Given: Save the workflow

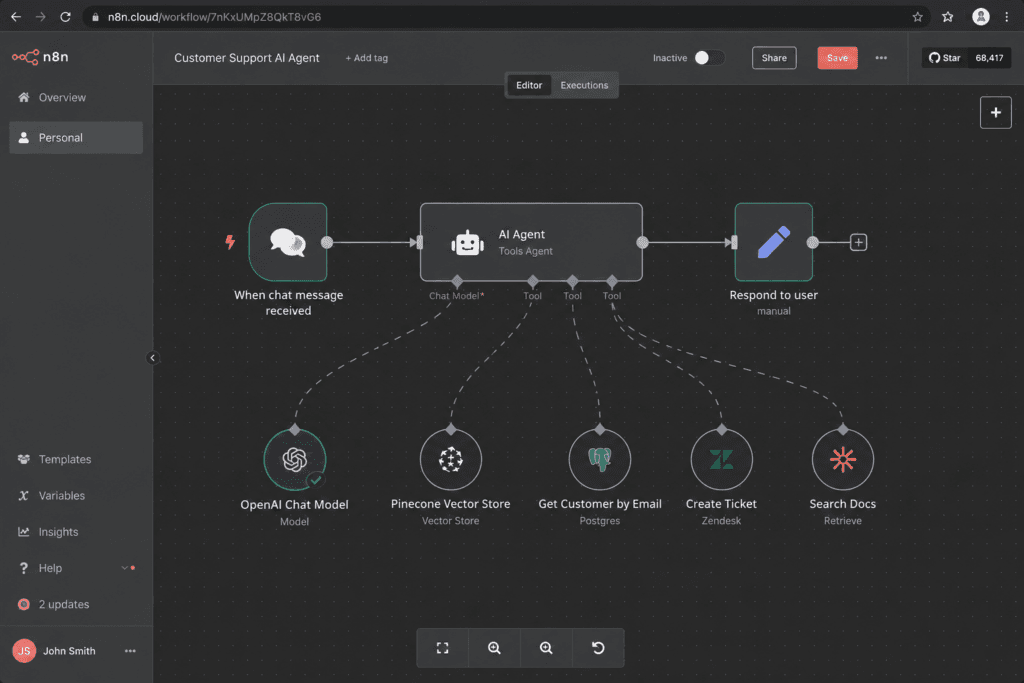Looking at the screenshot, I should (837, 58).
